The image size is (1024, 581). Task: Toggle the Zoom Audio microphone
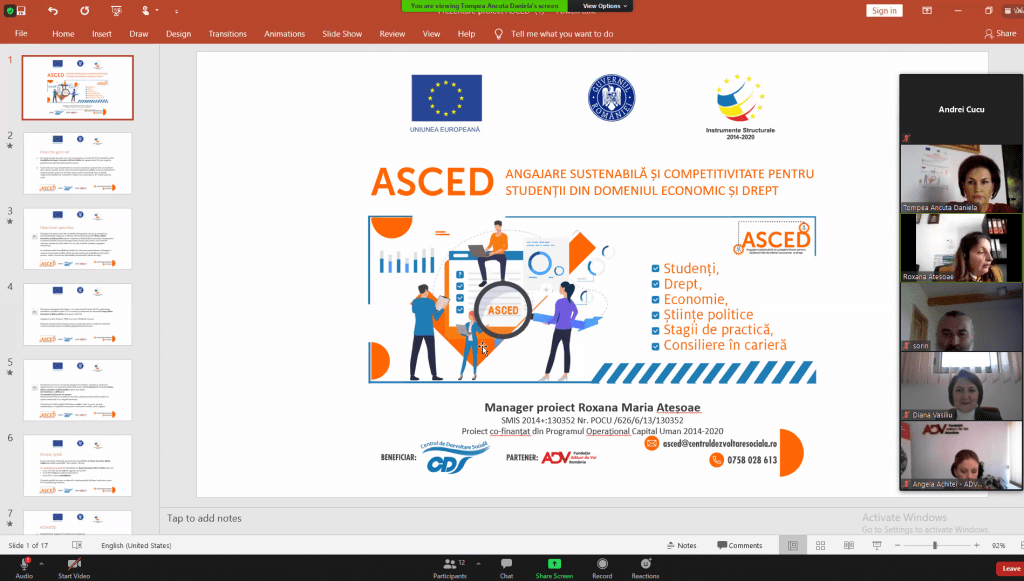(x=24, y=567)
